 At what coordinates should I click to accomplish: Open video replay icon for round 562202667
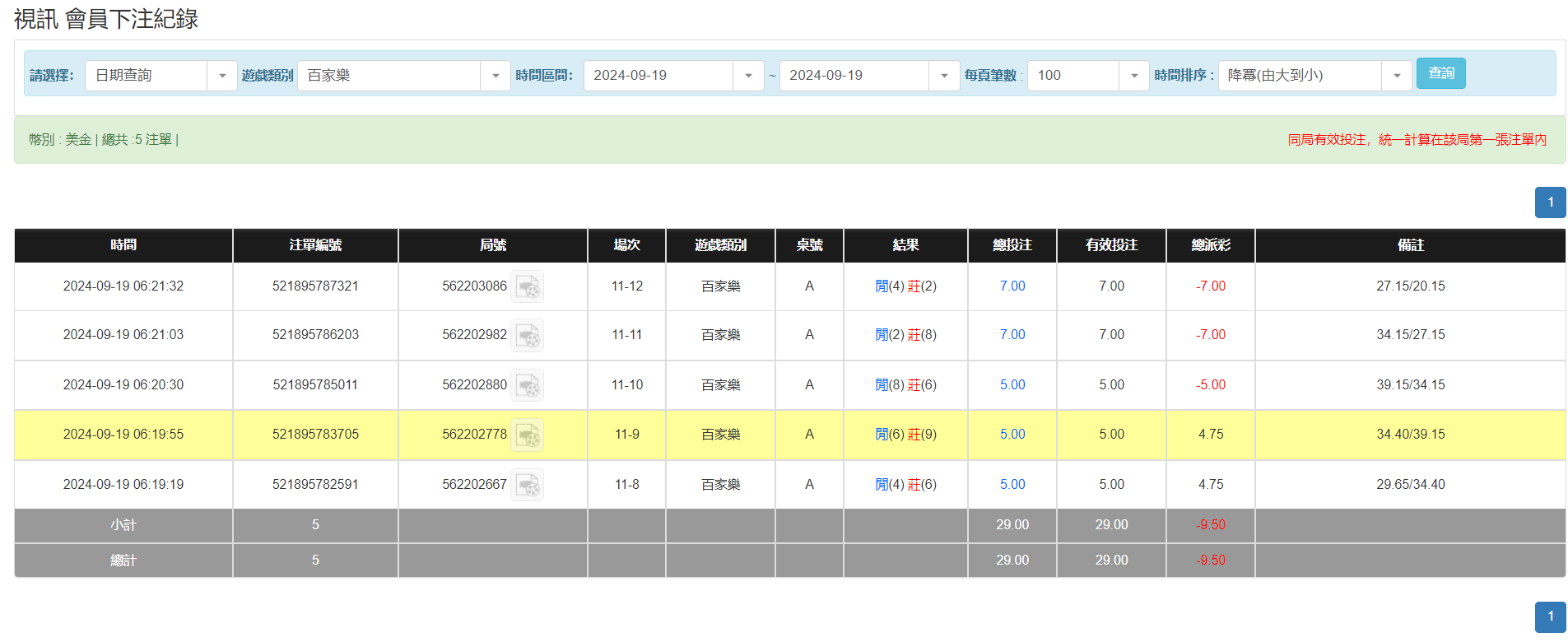coord(527,485)
